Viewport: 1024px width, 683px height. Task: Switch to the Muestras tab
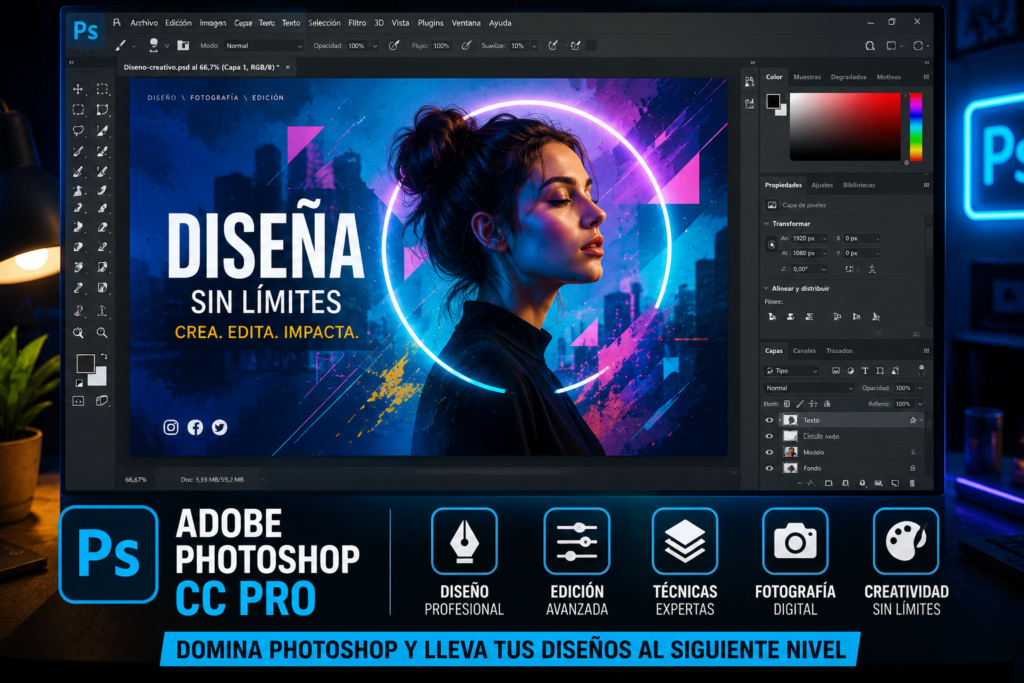point(807,77)
